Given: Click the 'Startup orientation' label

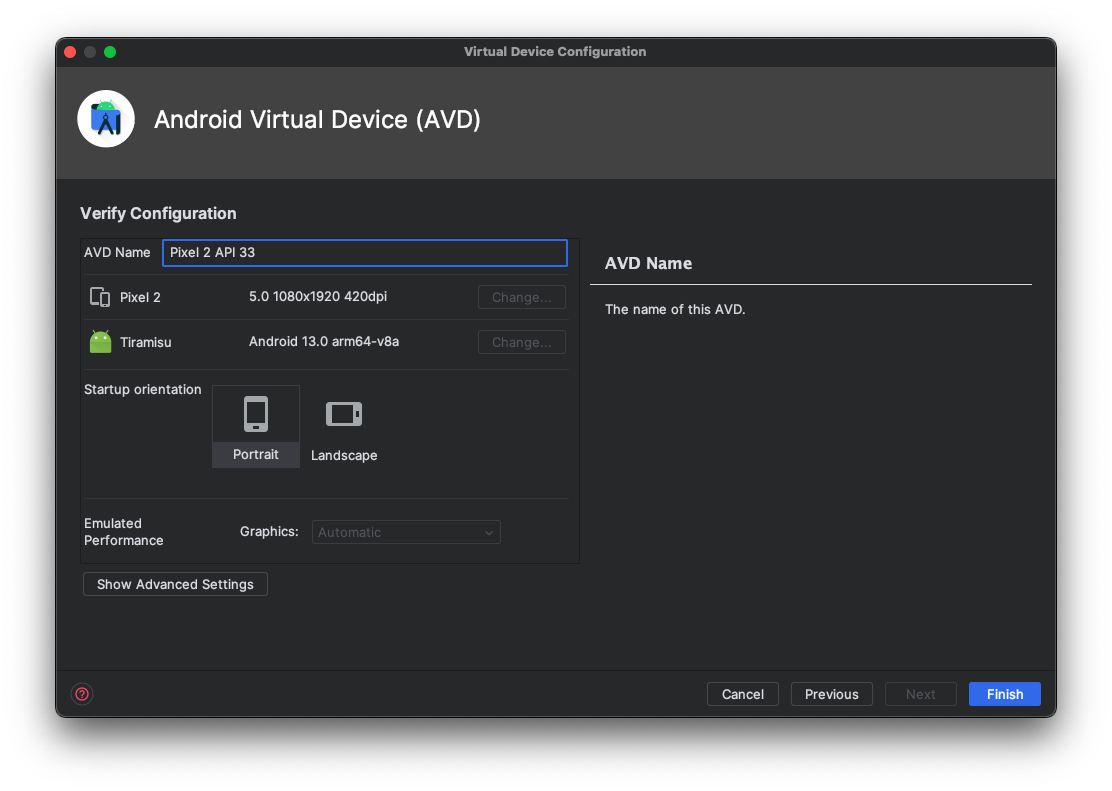Looking at the screenshot, I should [x=143, y=389].
